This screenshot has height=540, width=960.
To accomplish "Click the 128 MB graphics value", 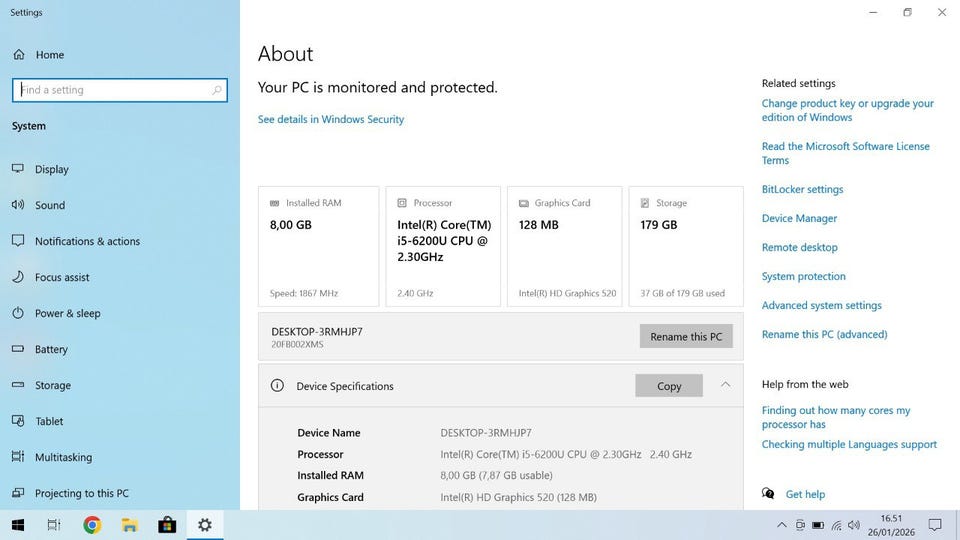I will pyautogui.click(x=539, y=225).
